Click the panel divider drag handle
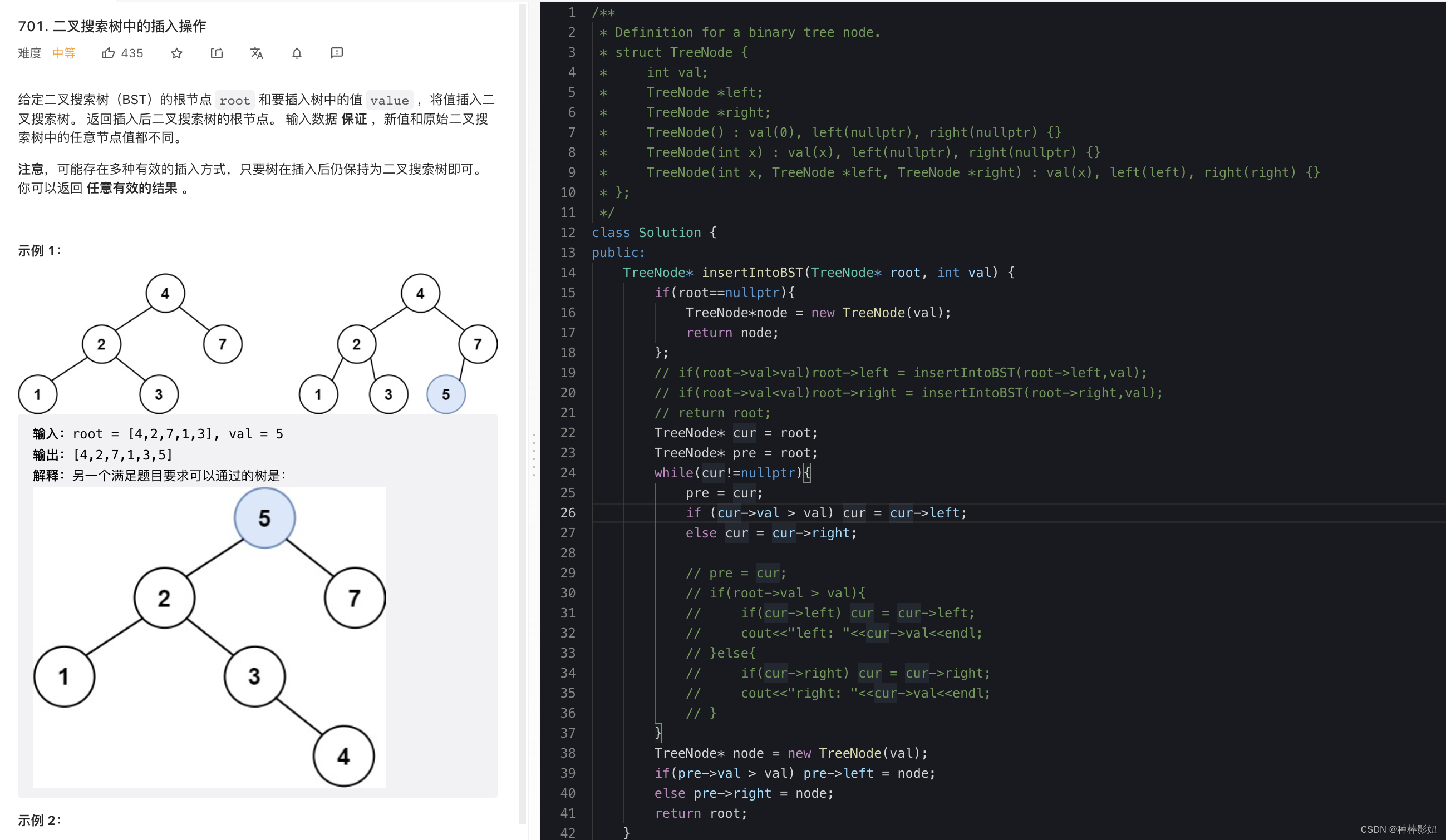Viewport: 1446px width, 840px height. tap(534, 454)
